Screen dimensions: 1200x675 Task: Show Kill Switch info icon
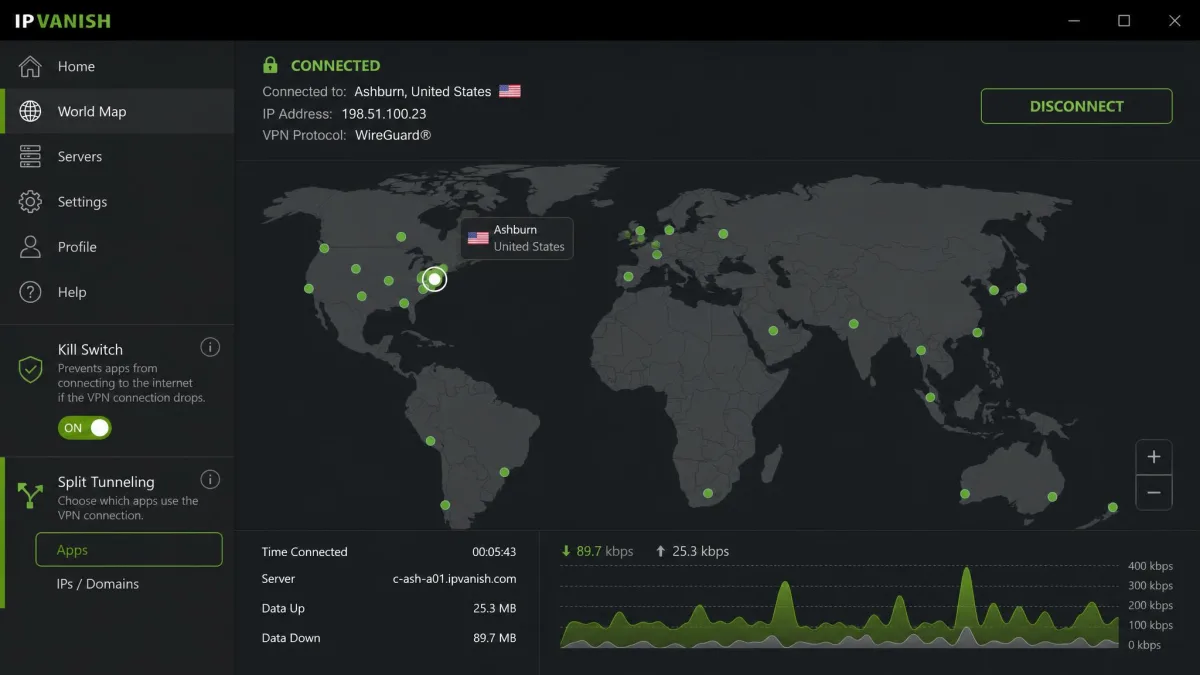(x=210, y=347)
